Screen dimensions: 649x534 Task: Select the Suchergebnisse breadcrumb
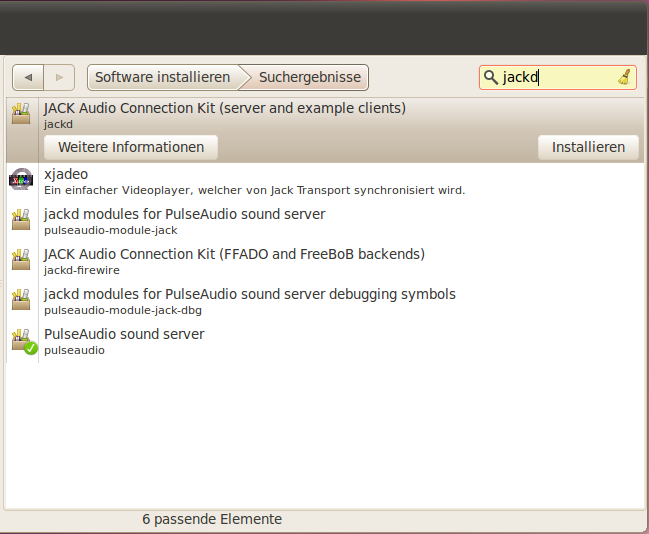click(310, 77)
